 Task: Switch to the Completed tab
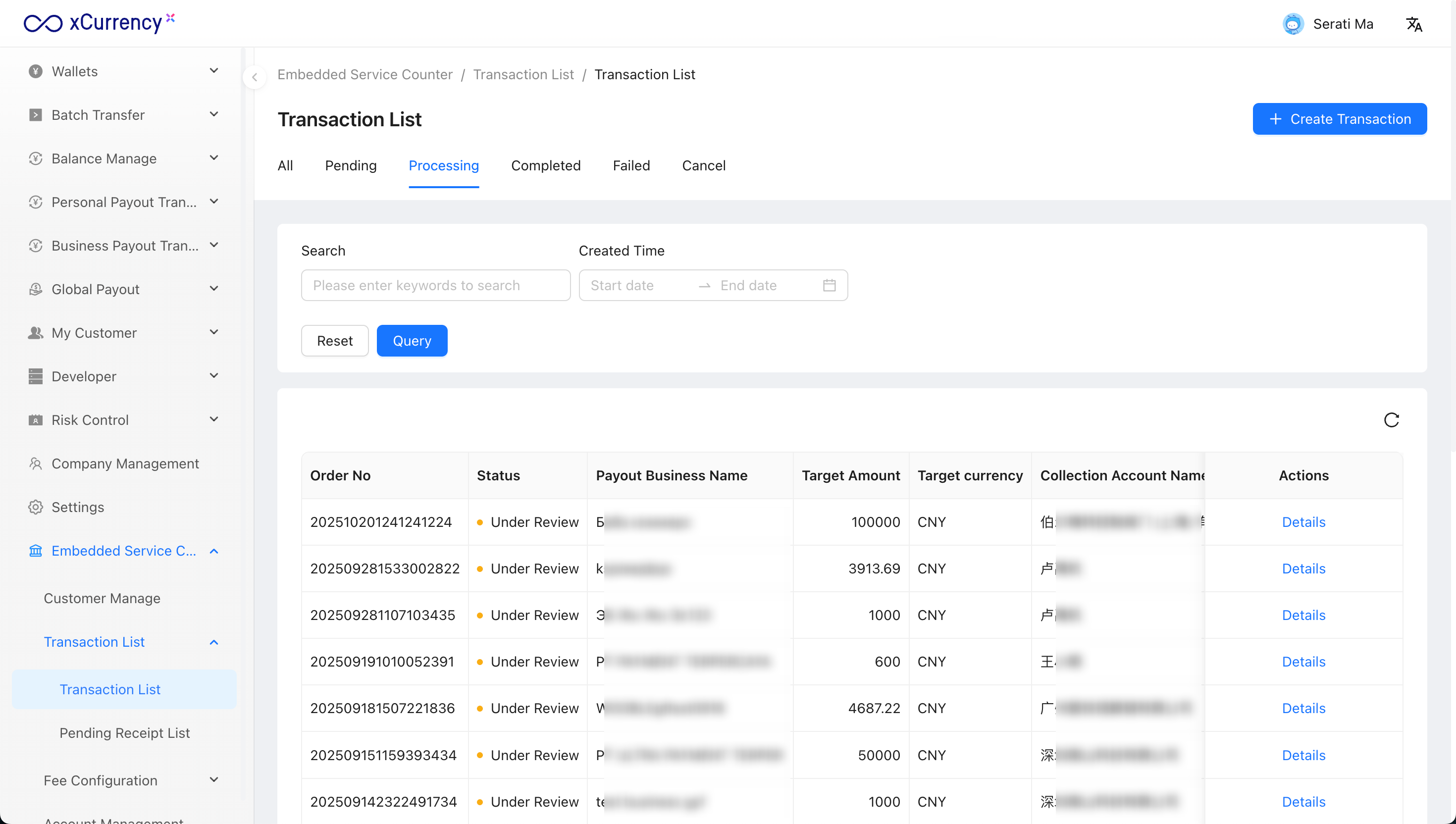546,166
